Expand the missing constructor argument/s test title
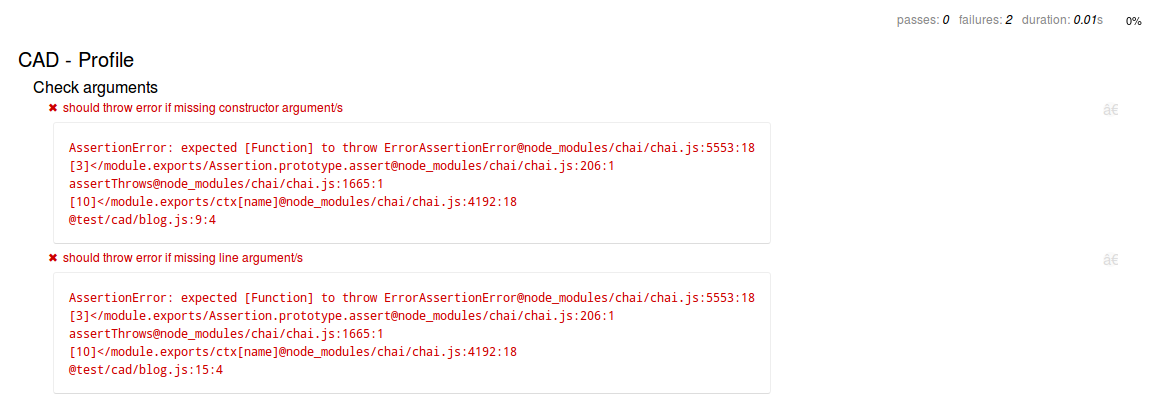 click(x=203, y=108)
